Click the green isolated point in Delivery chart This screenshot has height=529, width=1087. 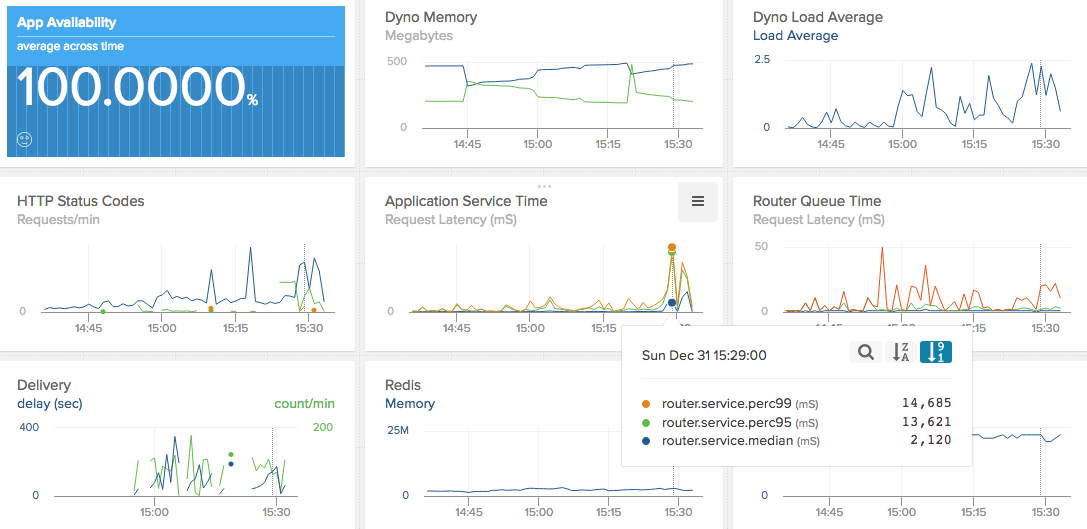[x=231, y=455]
